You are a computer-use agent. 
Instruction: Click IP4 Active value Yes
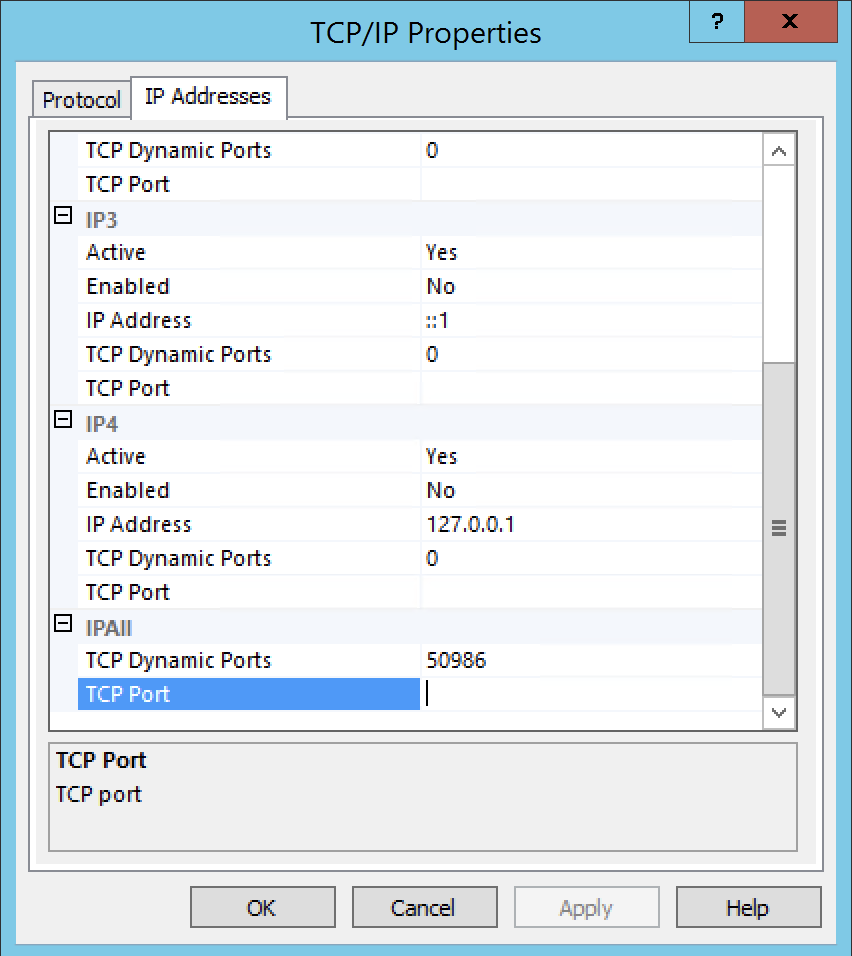[x=590, y=456]
